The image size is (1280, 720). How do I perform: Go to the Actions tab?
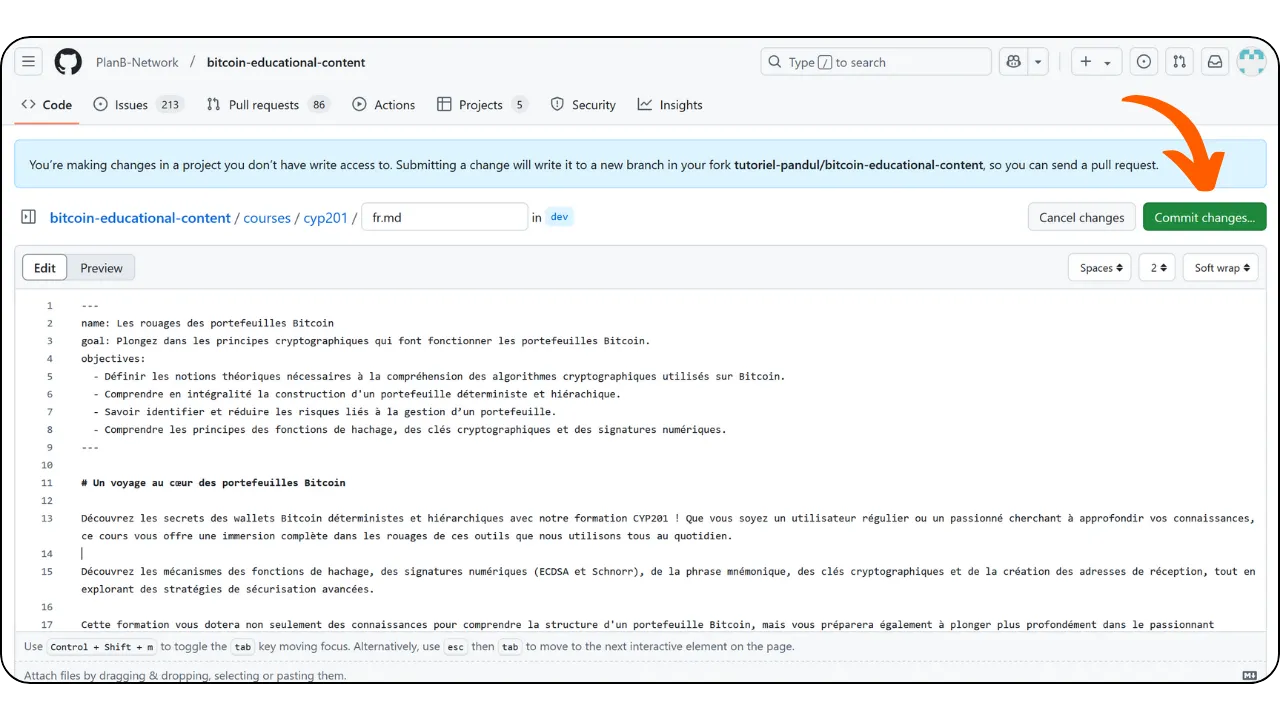click(384, 105)
